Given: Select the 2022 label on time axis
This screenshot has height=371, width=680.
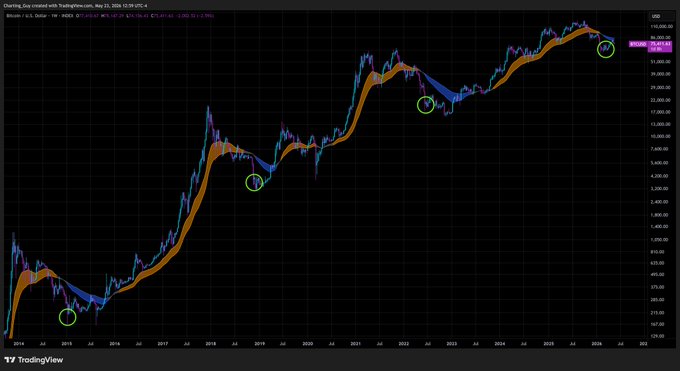Looking at the screenshot, I should [404, 344].
